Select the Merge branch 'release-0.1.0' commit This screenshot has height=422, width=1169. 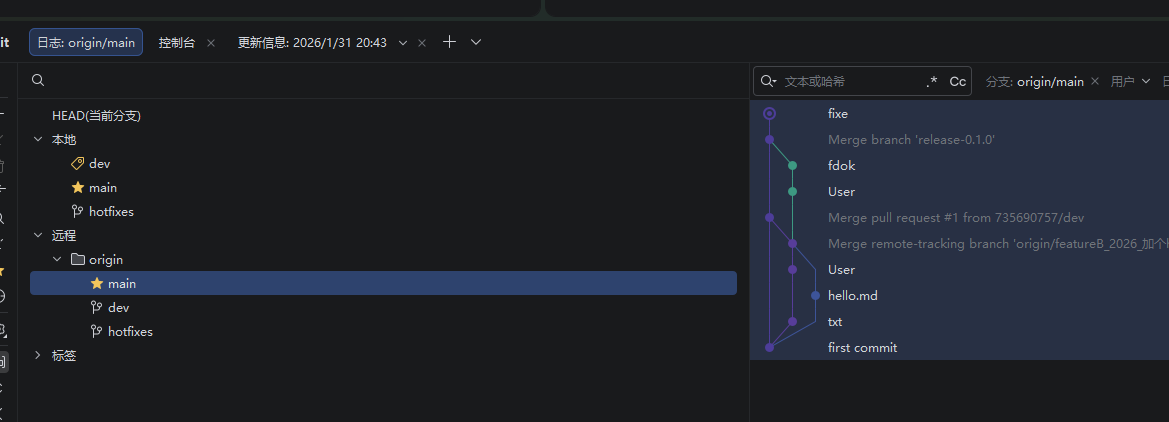click(x=912, y=139)
